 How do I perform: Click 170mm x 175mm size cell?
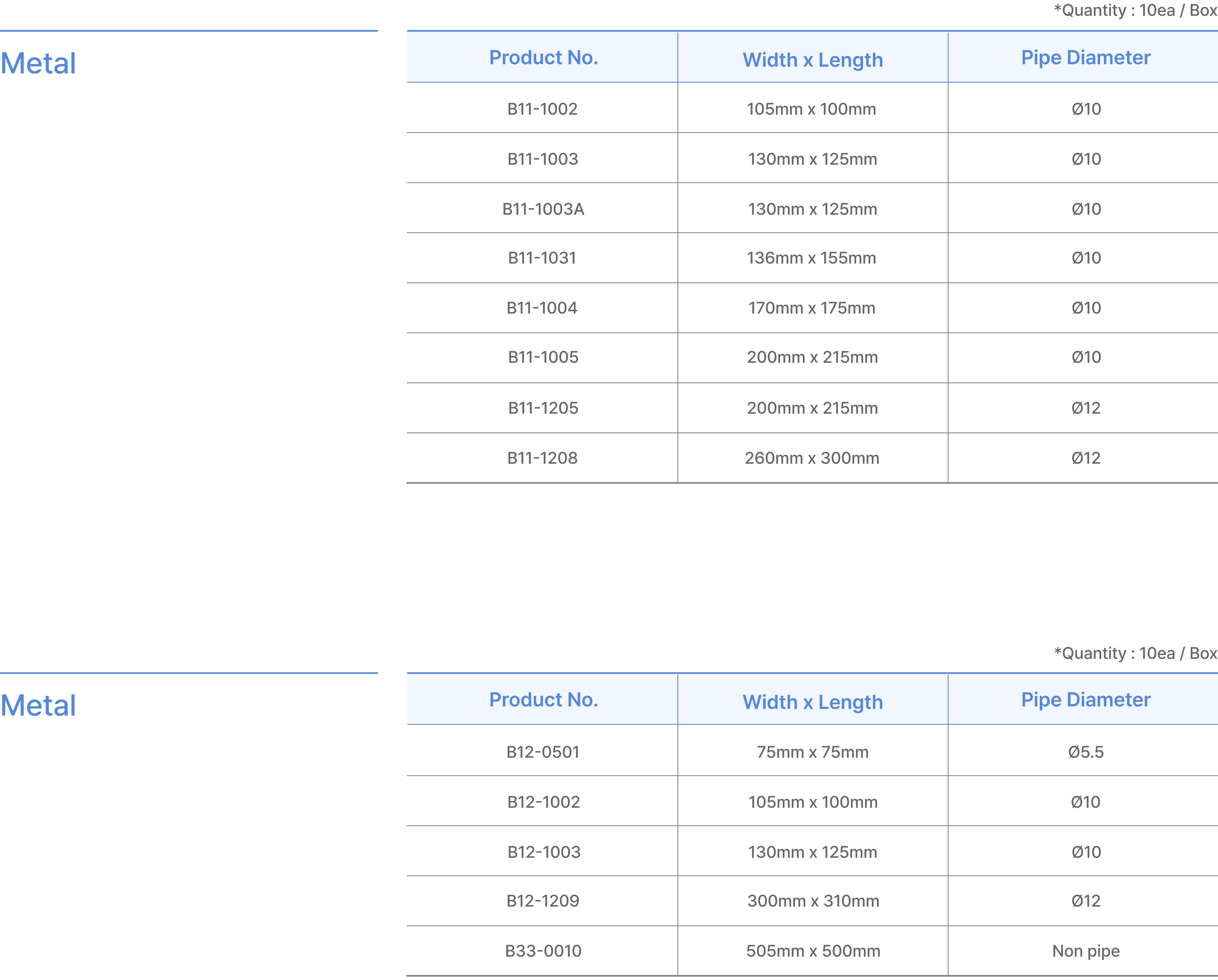coord(812,308)
